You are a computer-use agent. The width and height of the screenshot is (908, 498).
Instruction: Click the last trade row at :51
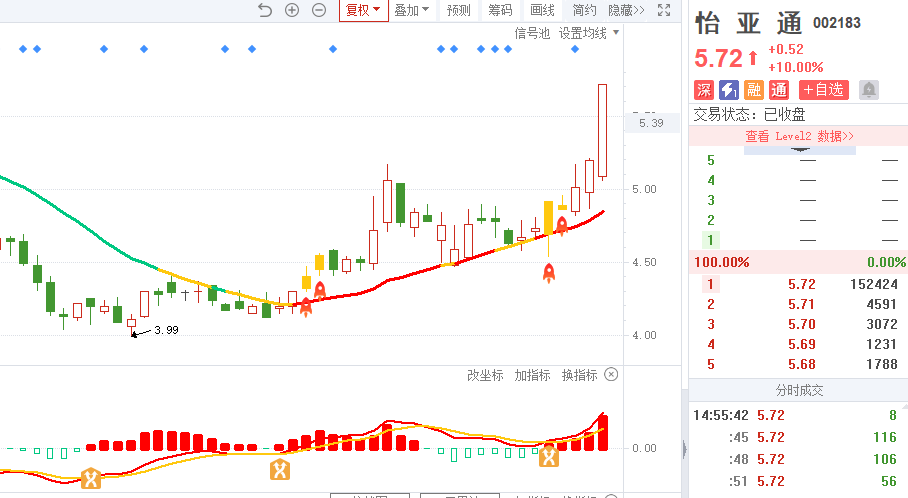click(x=799, y=481)
